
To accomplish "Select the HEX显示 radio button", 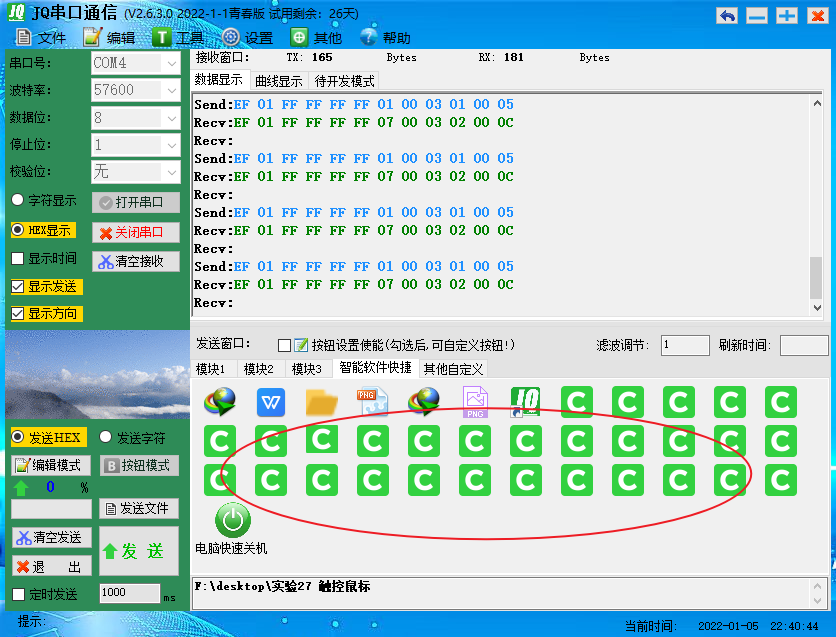I will 18,230.
